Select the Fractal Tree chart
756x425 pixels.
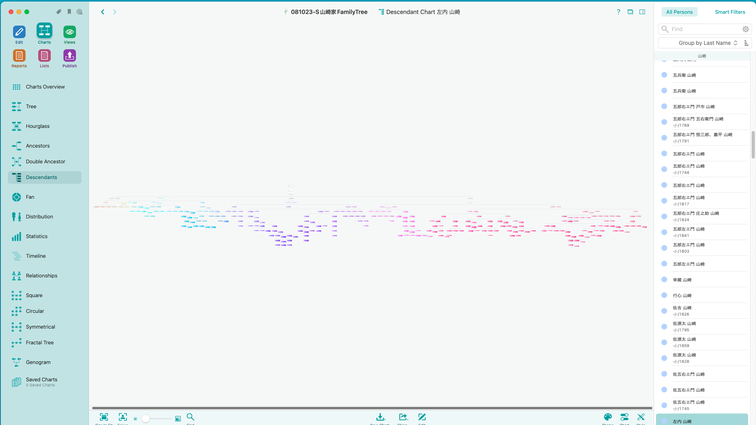click(x=44, y=343)
